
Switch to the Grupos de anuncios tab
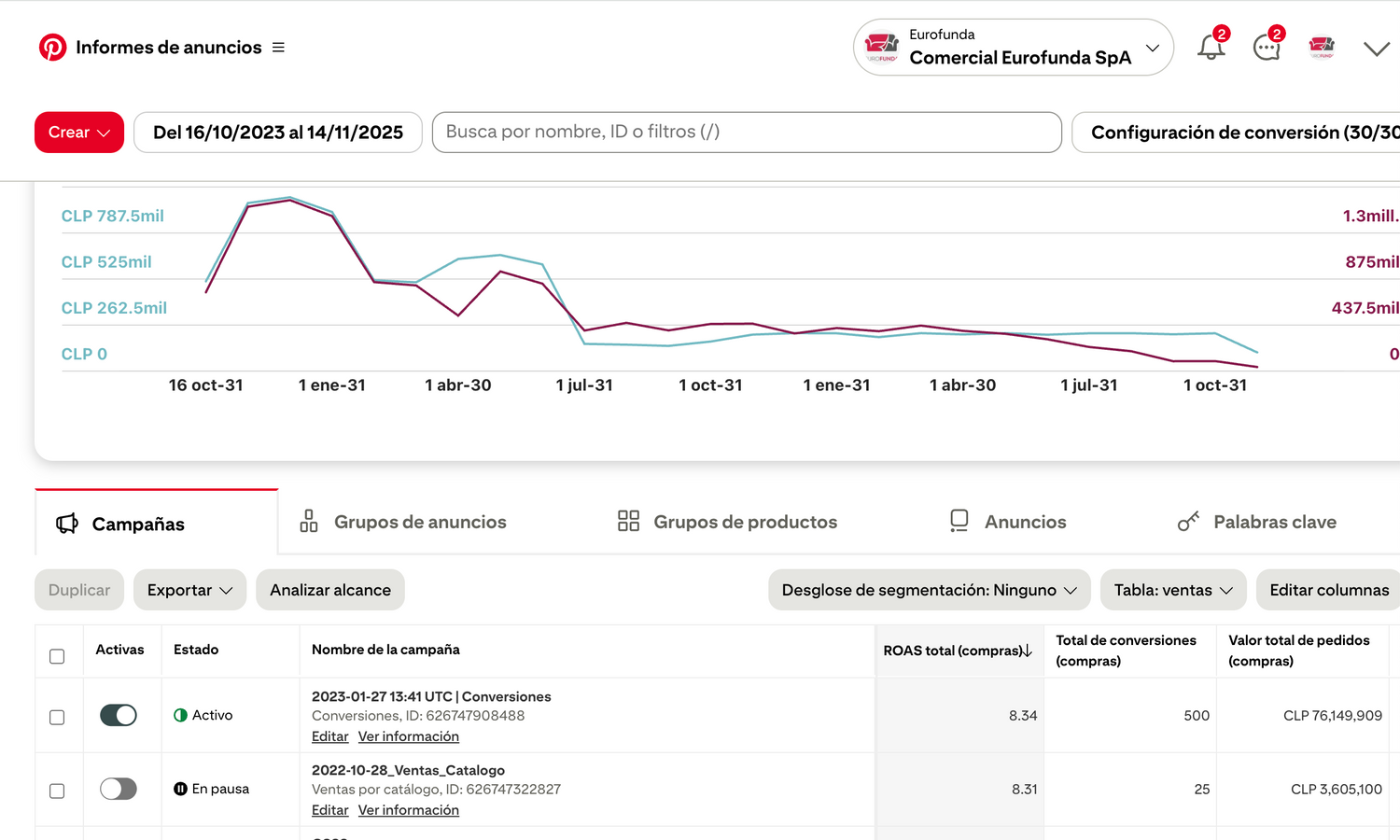403,522
